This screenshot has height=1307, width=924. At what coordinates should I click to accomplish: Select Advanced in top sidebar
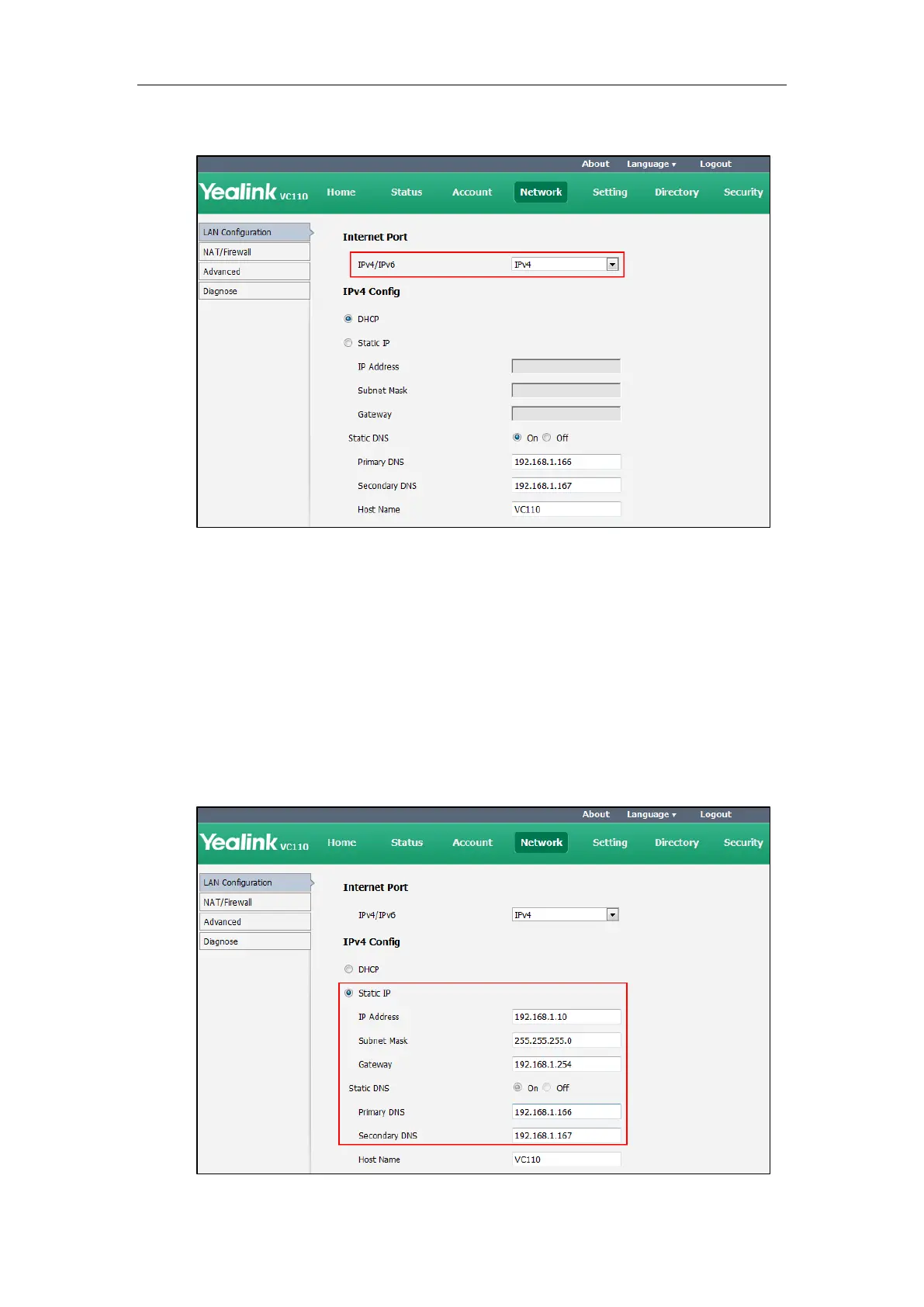pyautogui.click(x=254, y=271)
